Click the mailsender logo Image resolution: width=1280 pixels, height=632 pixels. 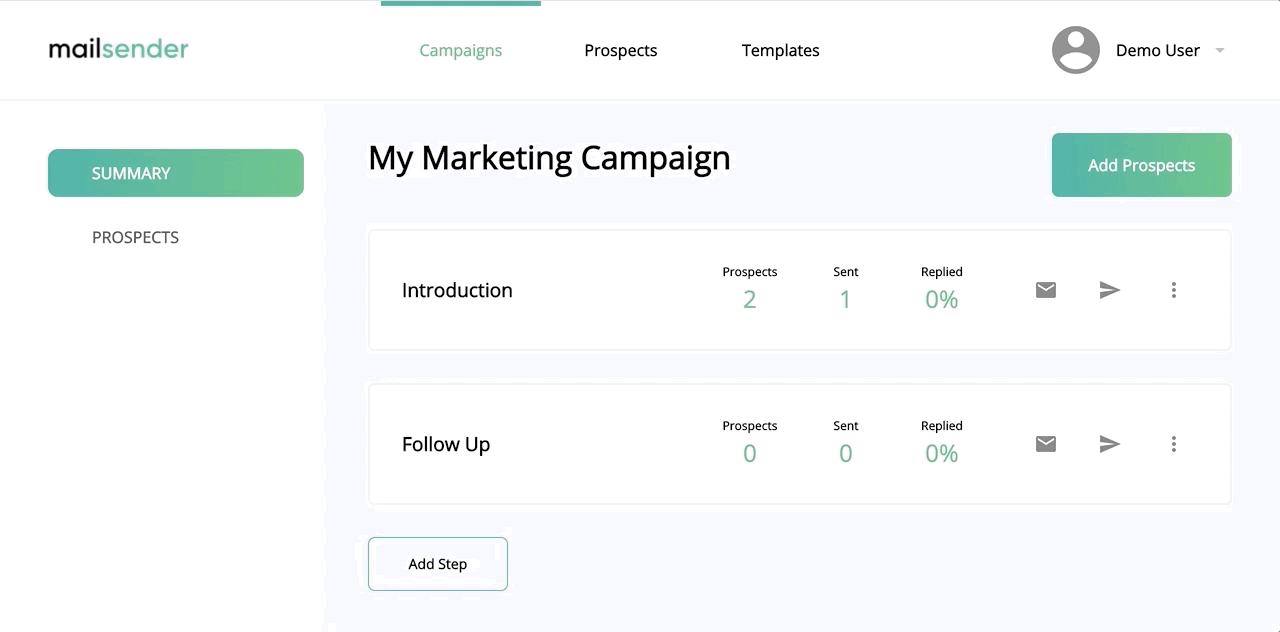pyautogui.click(x=118, y=49)
